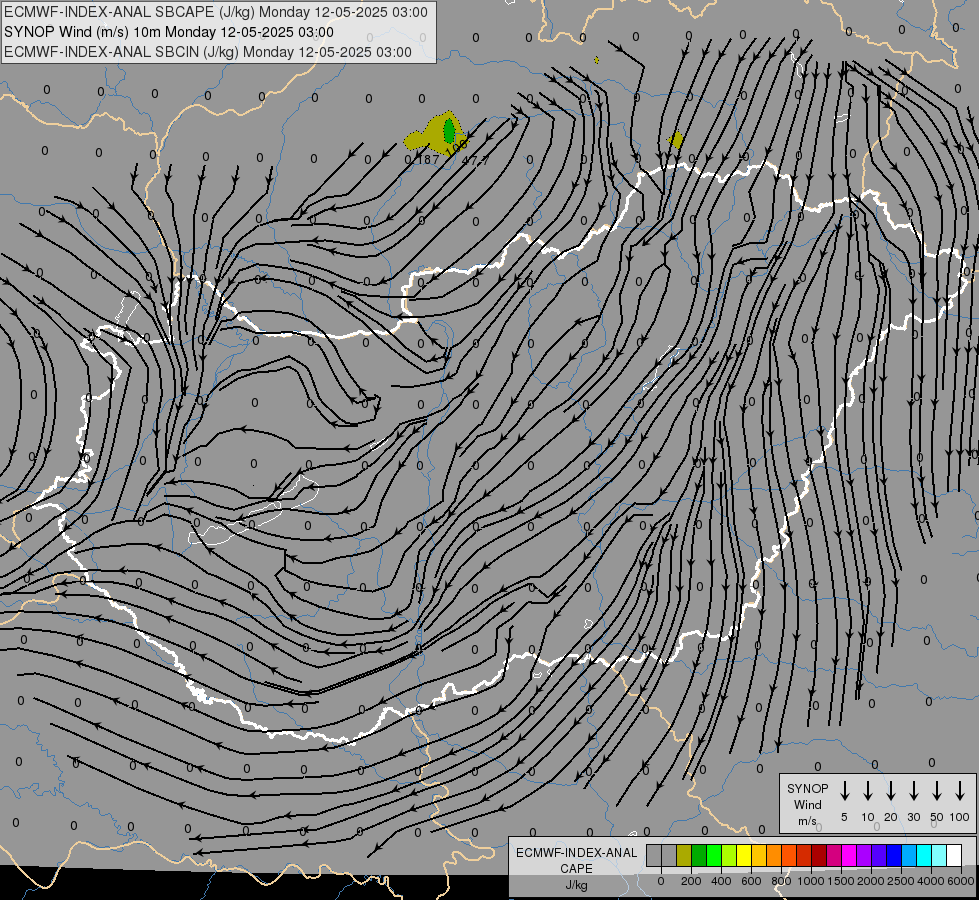Click the '400' tick label on CAPE scale
This screenshot has width=979, height=900.
pos(721,881)
